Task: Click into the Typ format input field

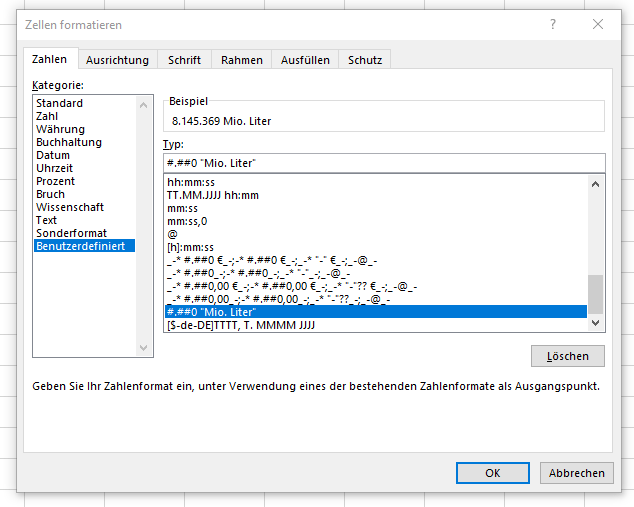Action: point(384,163)
